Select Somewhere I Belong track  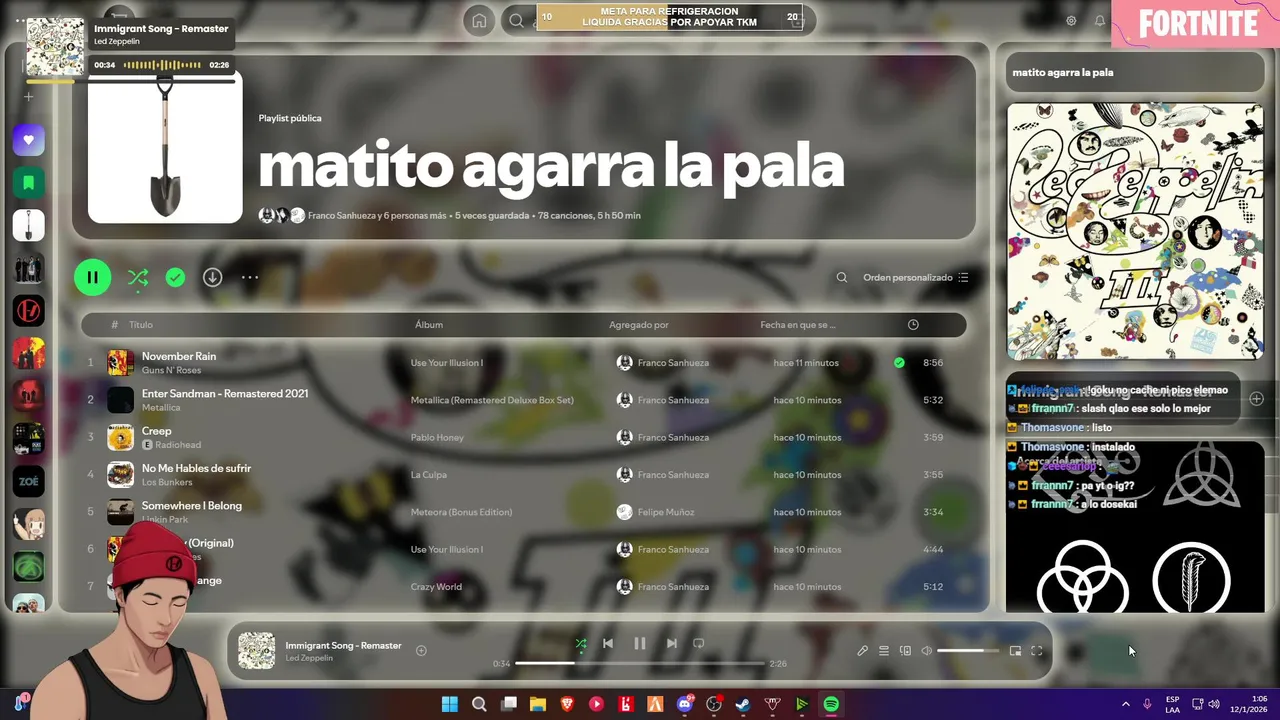pyautogui.click(x=524, y=511)
